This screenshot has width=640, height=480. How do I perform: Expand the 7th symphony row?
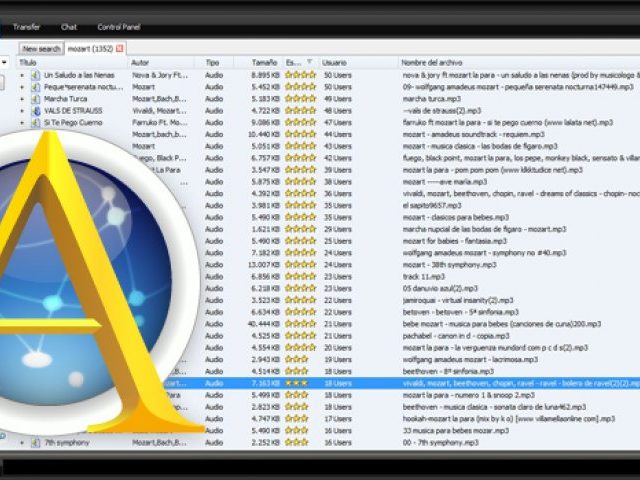tap(22, 442)
